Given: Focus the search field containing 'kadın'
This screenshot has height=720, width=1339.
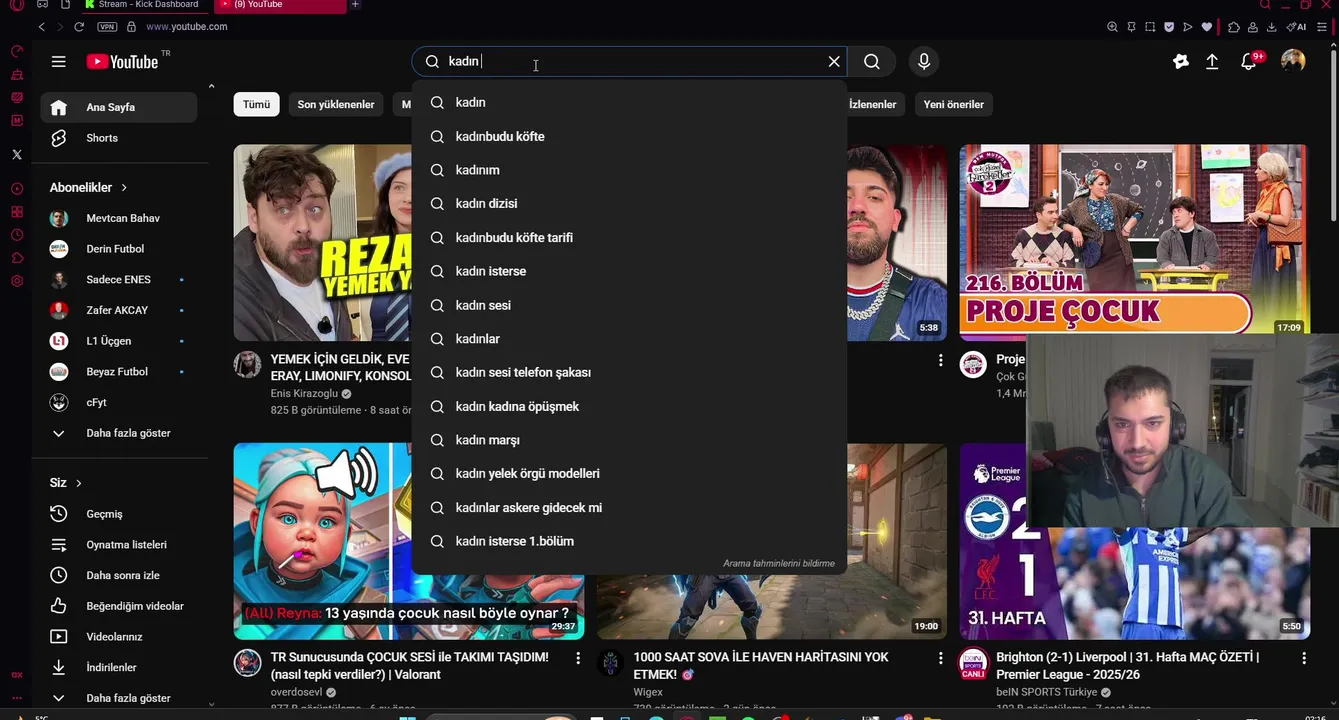Looking at the screenshot, I should coord(630,62).
